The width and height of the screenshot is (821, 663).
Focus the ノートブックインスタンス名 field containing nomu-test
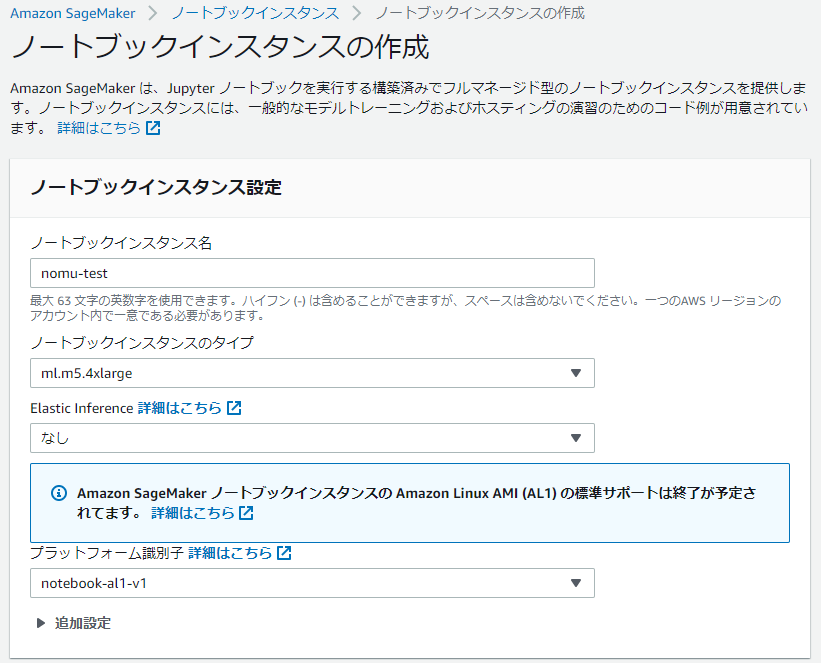[312, 273]
